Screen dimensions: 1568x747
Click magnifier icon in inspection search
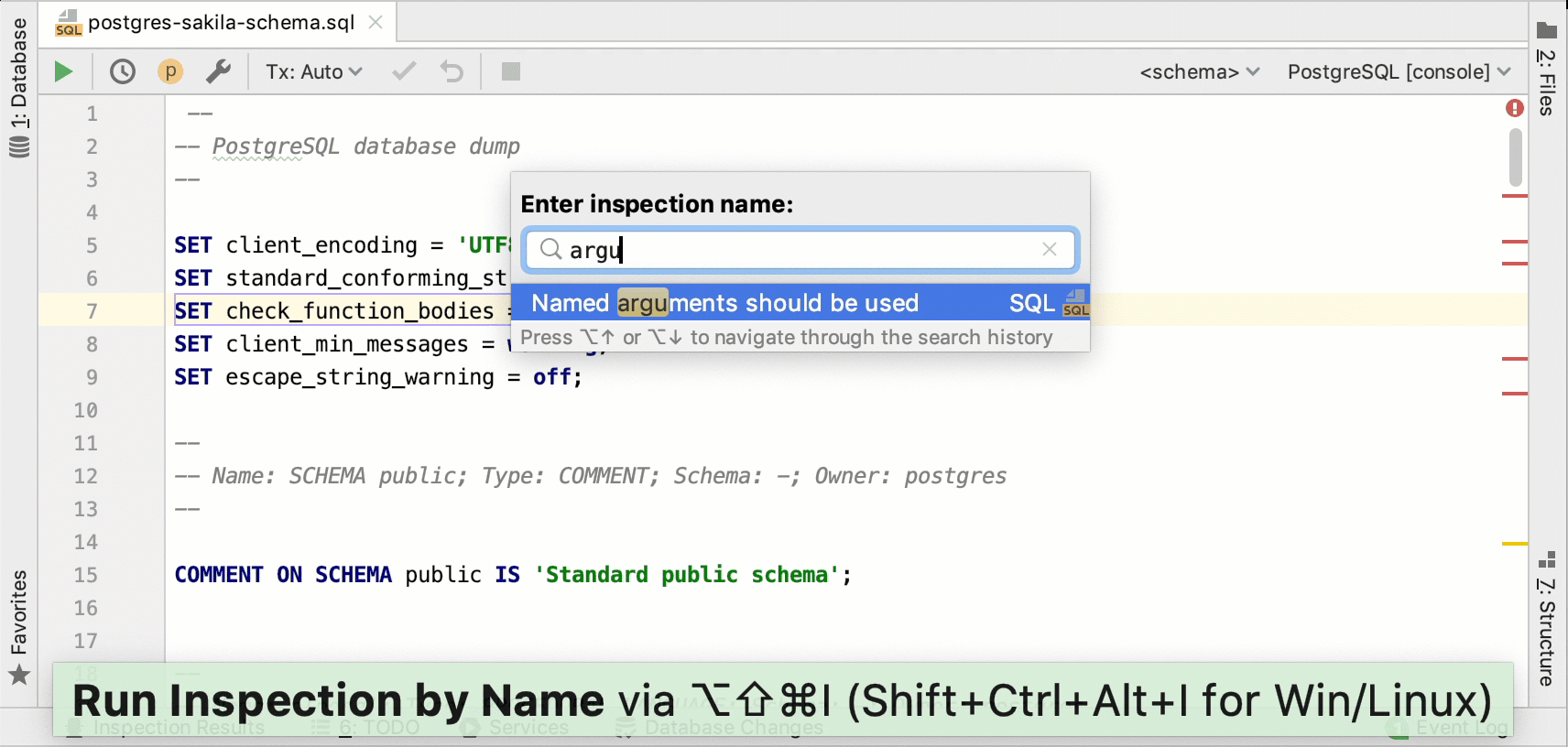click(550, 249)
